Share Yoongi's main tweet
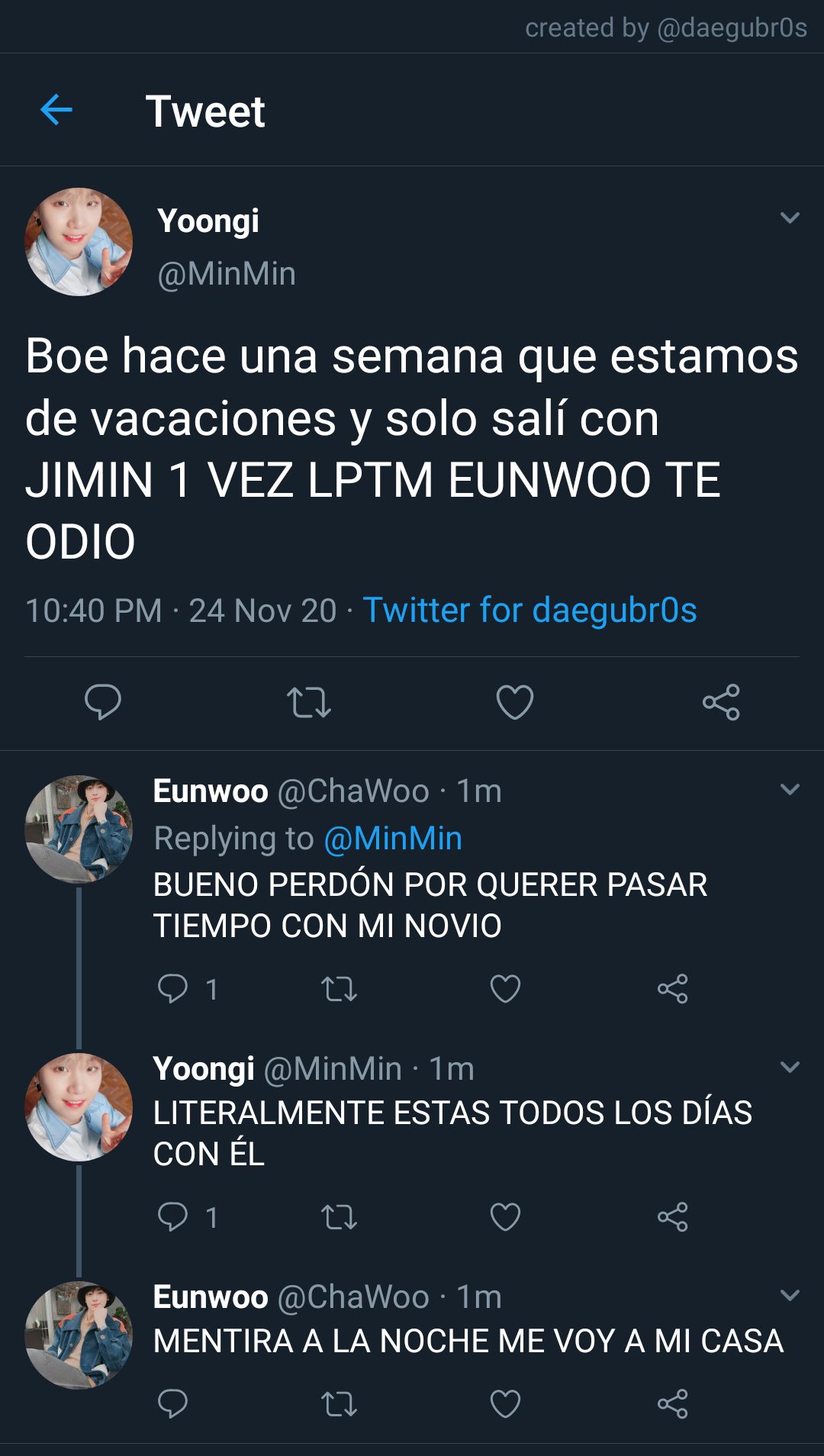Screen dimensions: 824x1456 [x=721, y=702]
